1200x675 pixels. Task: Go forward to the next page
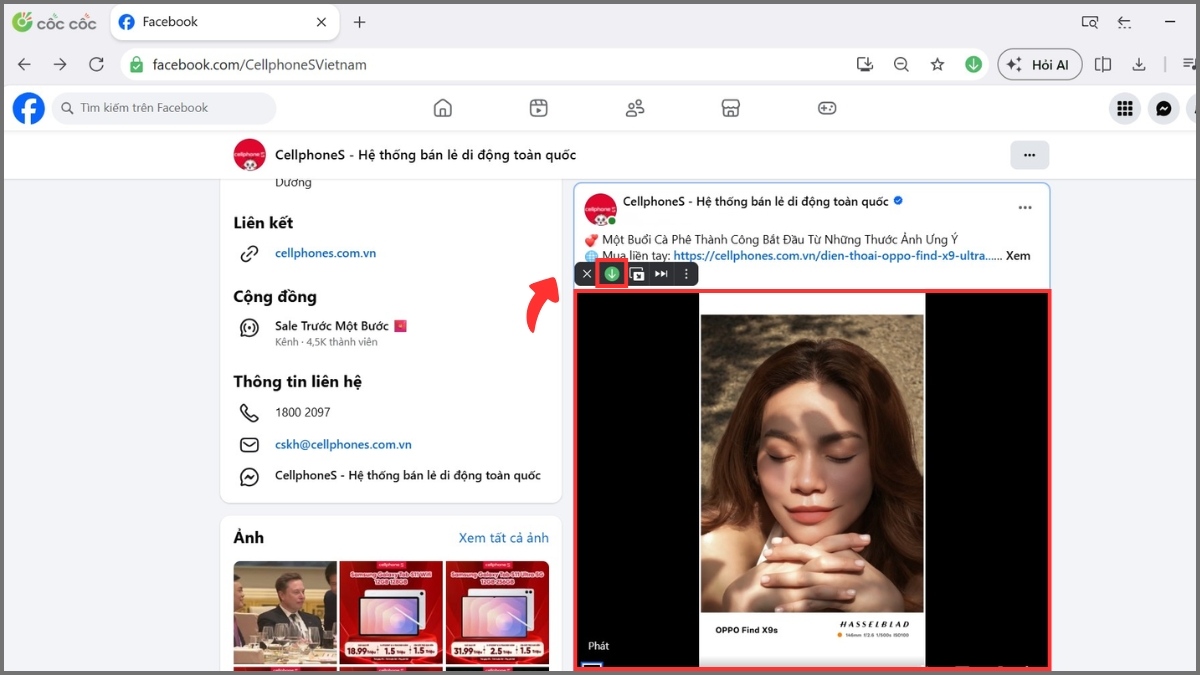click(60, 65)
